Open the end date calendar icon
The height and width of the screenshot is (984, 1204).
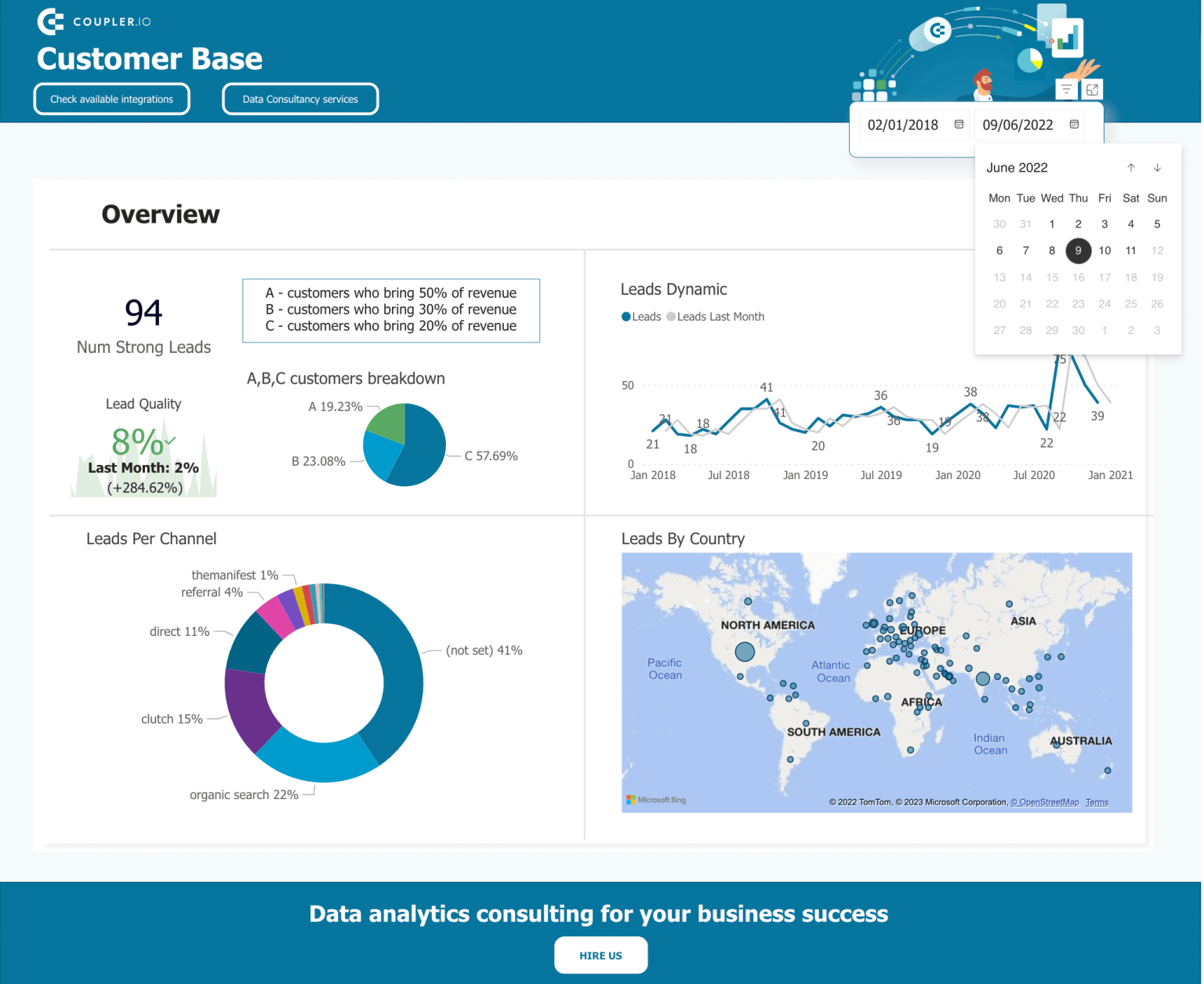[x=1074, y=124]
